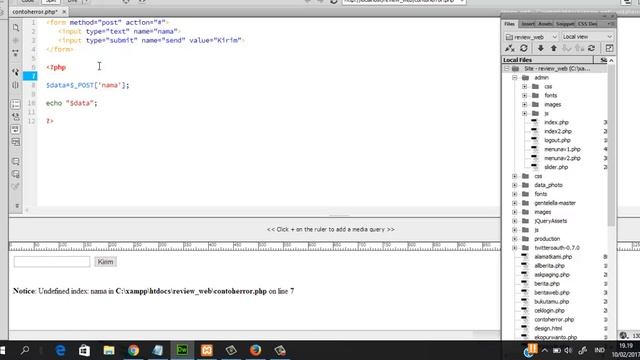This screenshot has height=360, width=640.
Task: Collapse the Site - review_web root node
Action: pyautogui.click(x=507, y=69)
